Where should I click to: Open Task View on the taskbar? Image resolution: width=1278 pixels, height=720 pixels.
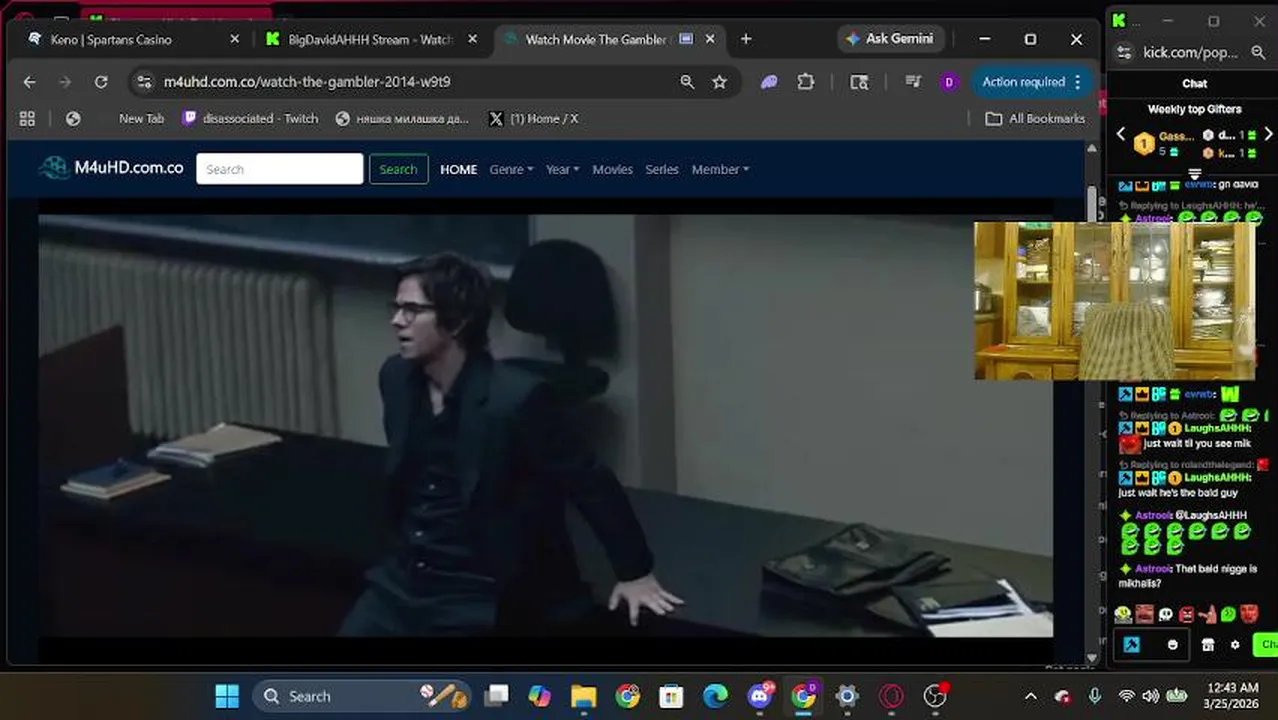coord(496,696)
